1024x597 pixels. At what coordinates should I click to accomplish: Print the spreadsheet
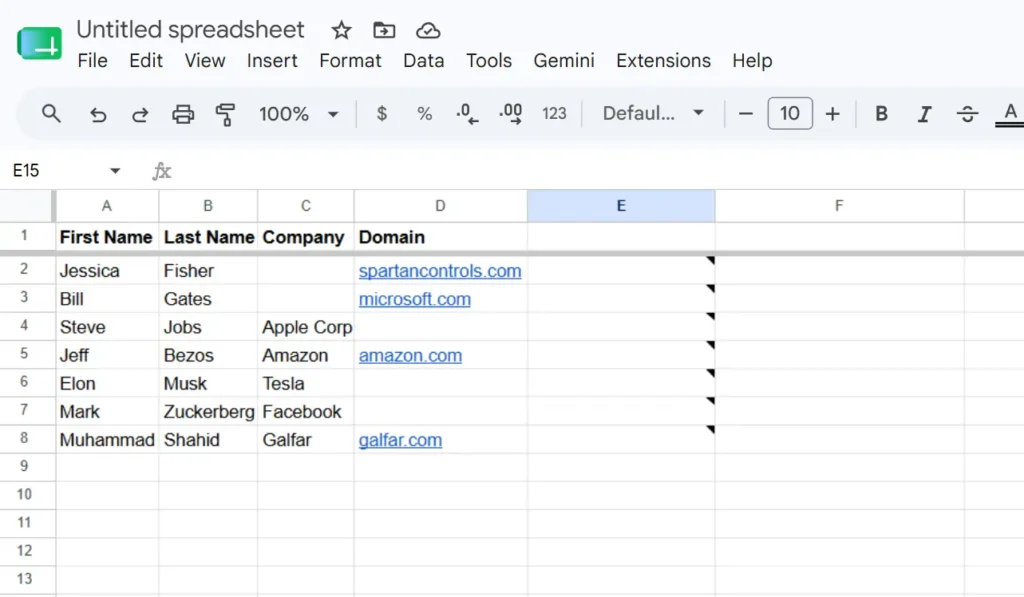[182, 114]
